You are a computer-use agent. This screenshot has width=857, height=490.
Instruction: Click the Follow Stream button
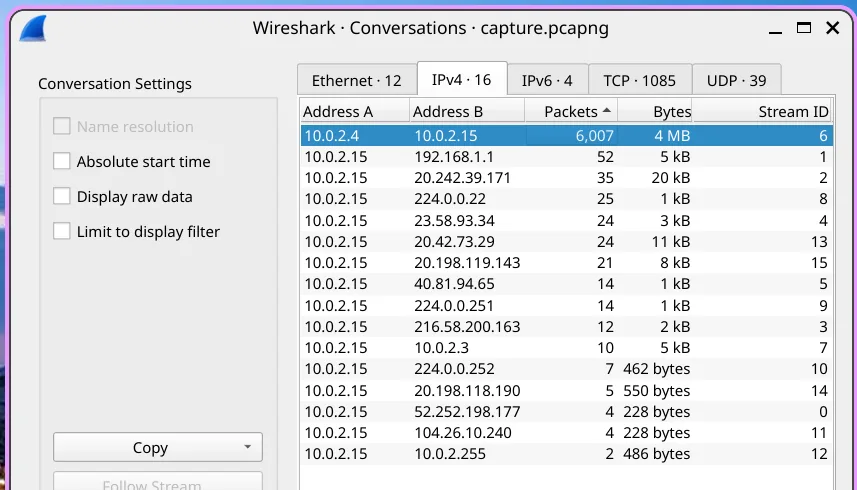(x=158, y=482)
